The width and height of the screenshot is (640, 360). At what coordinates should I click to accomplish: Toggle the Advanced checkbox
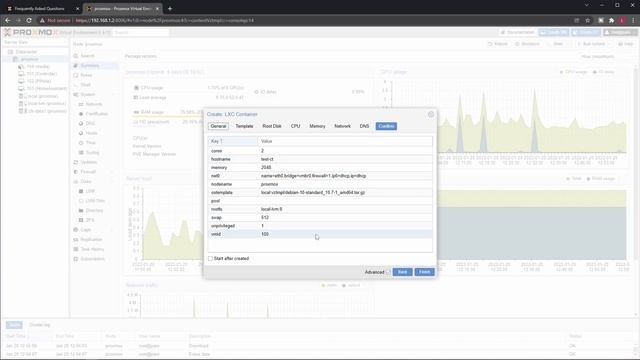pyautogui.click(x=388, y=272)
